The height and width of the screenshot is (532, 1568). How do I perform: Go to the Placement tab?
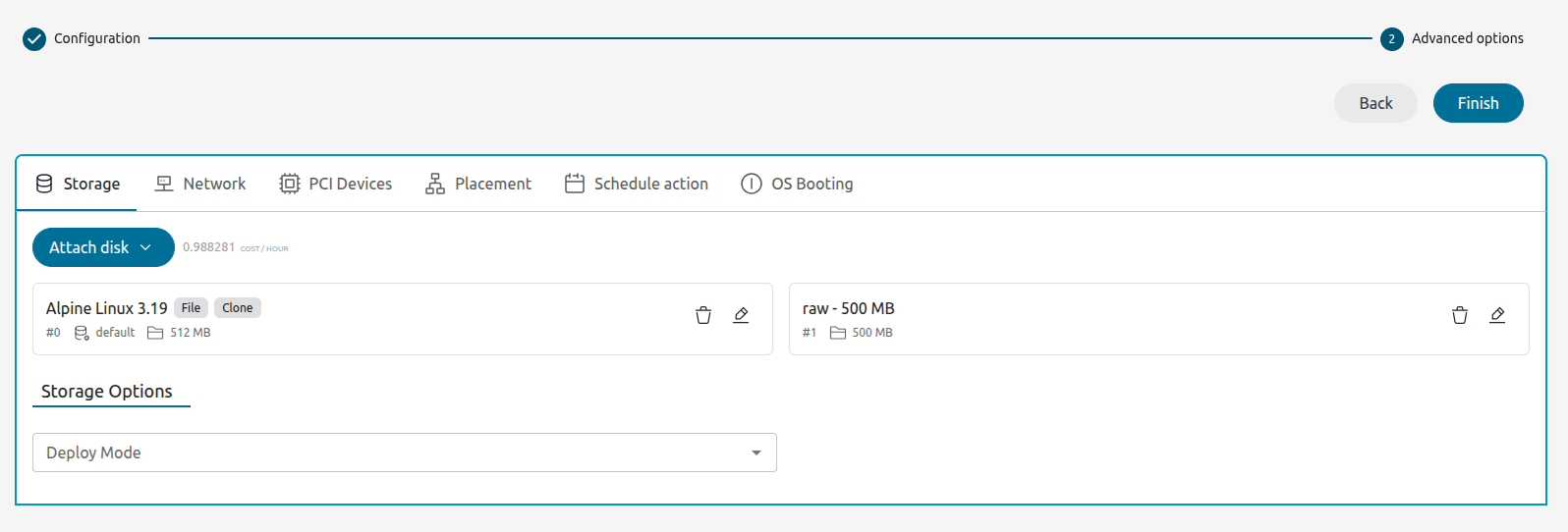click(x=478, y=184)
